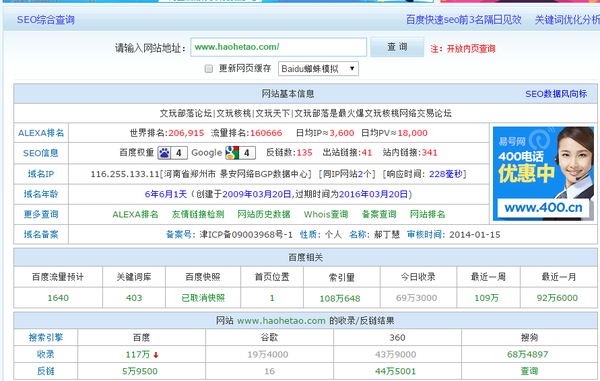Viewport: 600px width, 381px height.
Task: Click daily IP value 3,600
Action: point(342,133)
